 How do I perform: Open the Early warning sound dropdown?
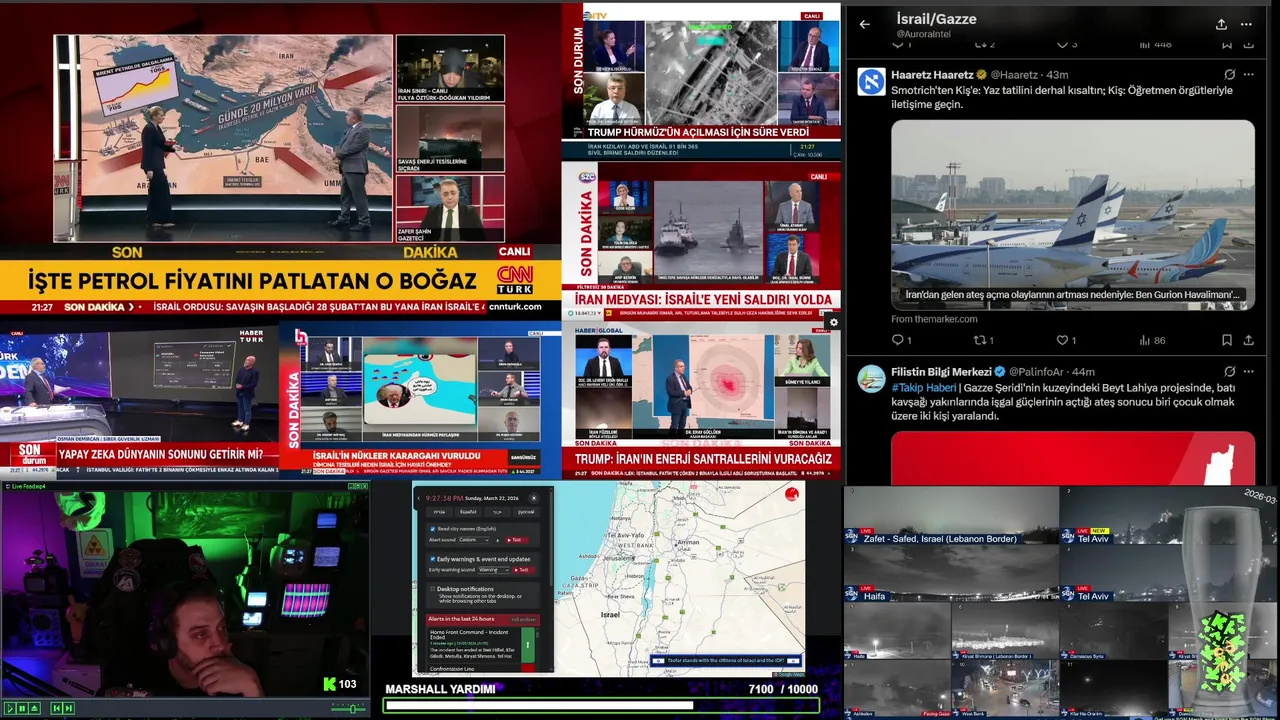[x=494, y=570]
